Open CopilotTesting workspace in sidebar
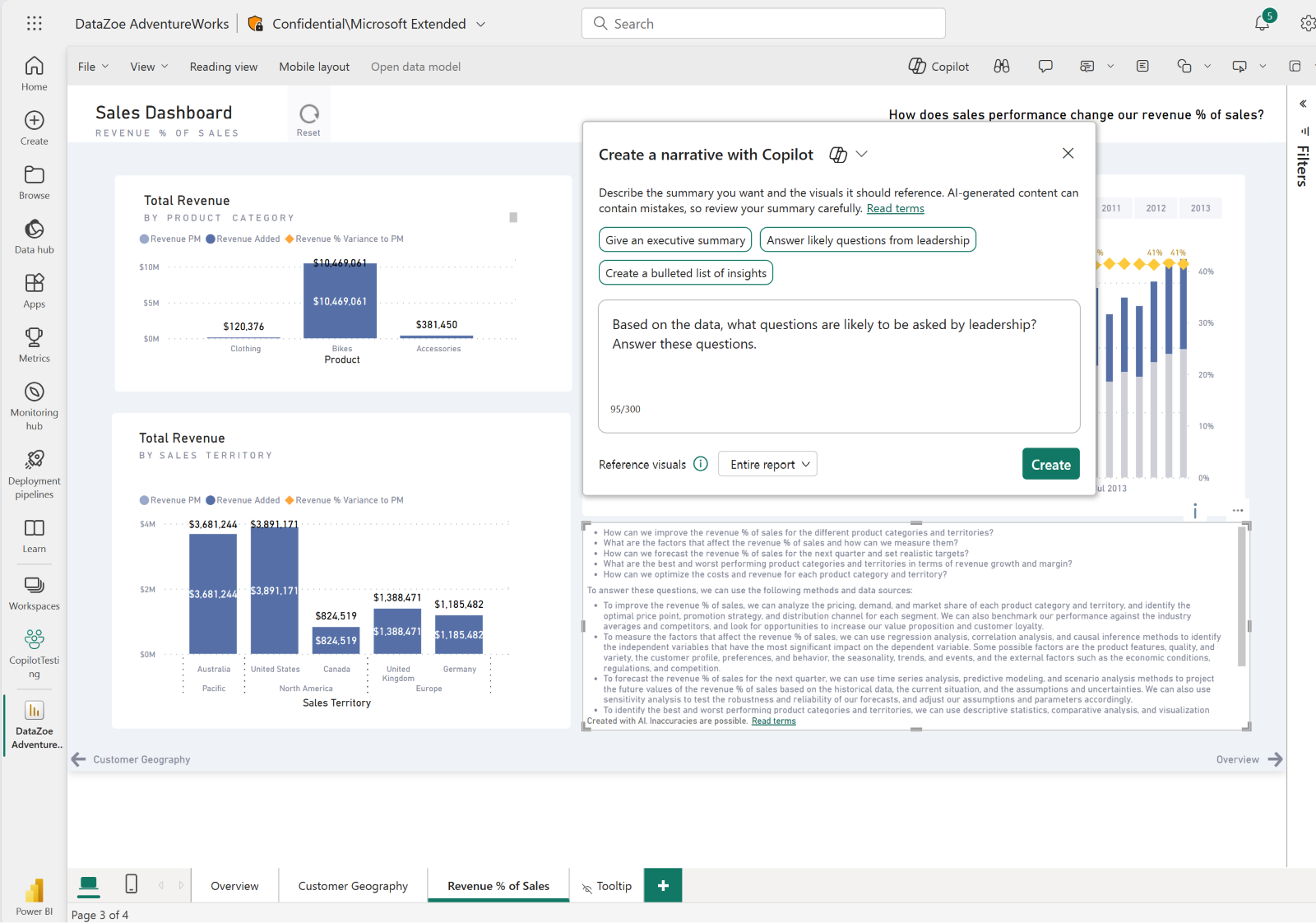The height and width of the screenshot is (923, 1316). 34,654
